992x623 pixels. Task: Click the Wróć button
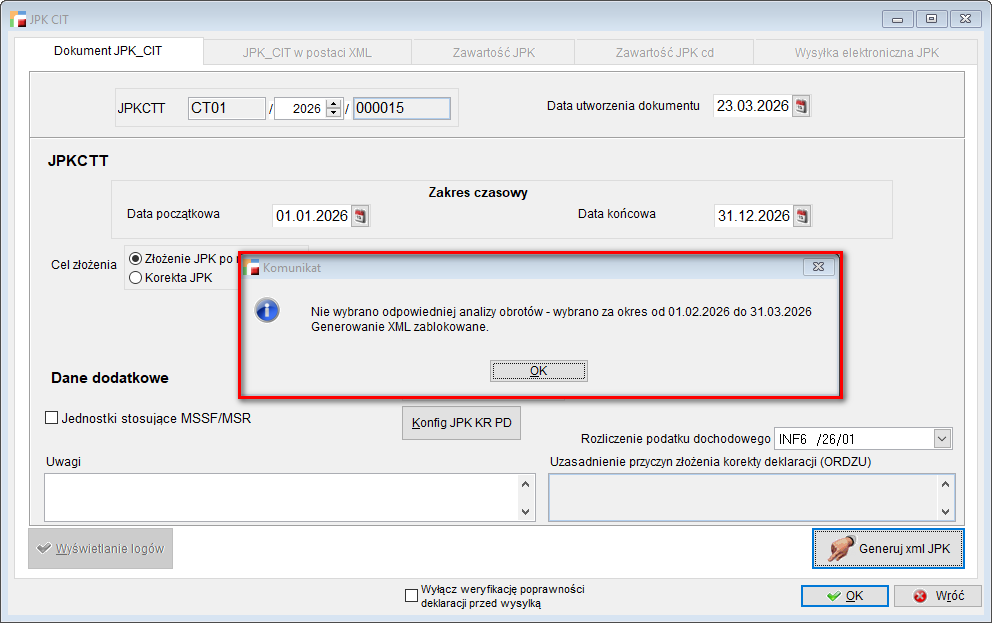tap(937, 596)
